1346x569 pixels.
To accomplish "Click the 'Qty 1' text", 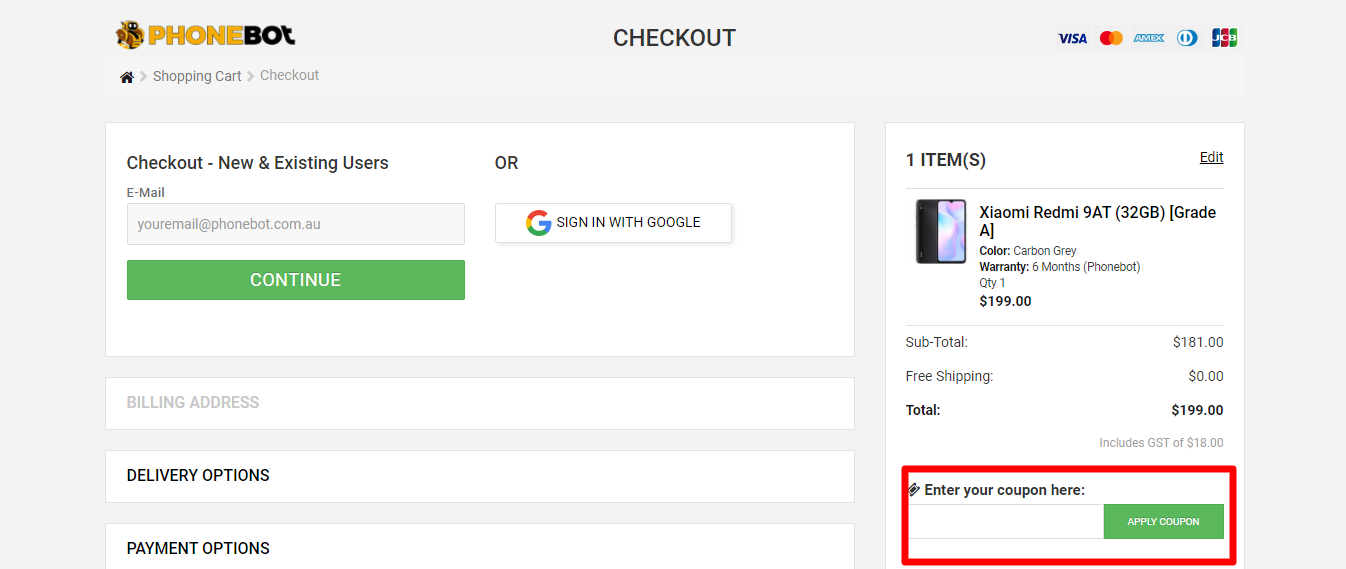I will point(993,283).
